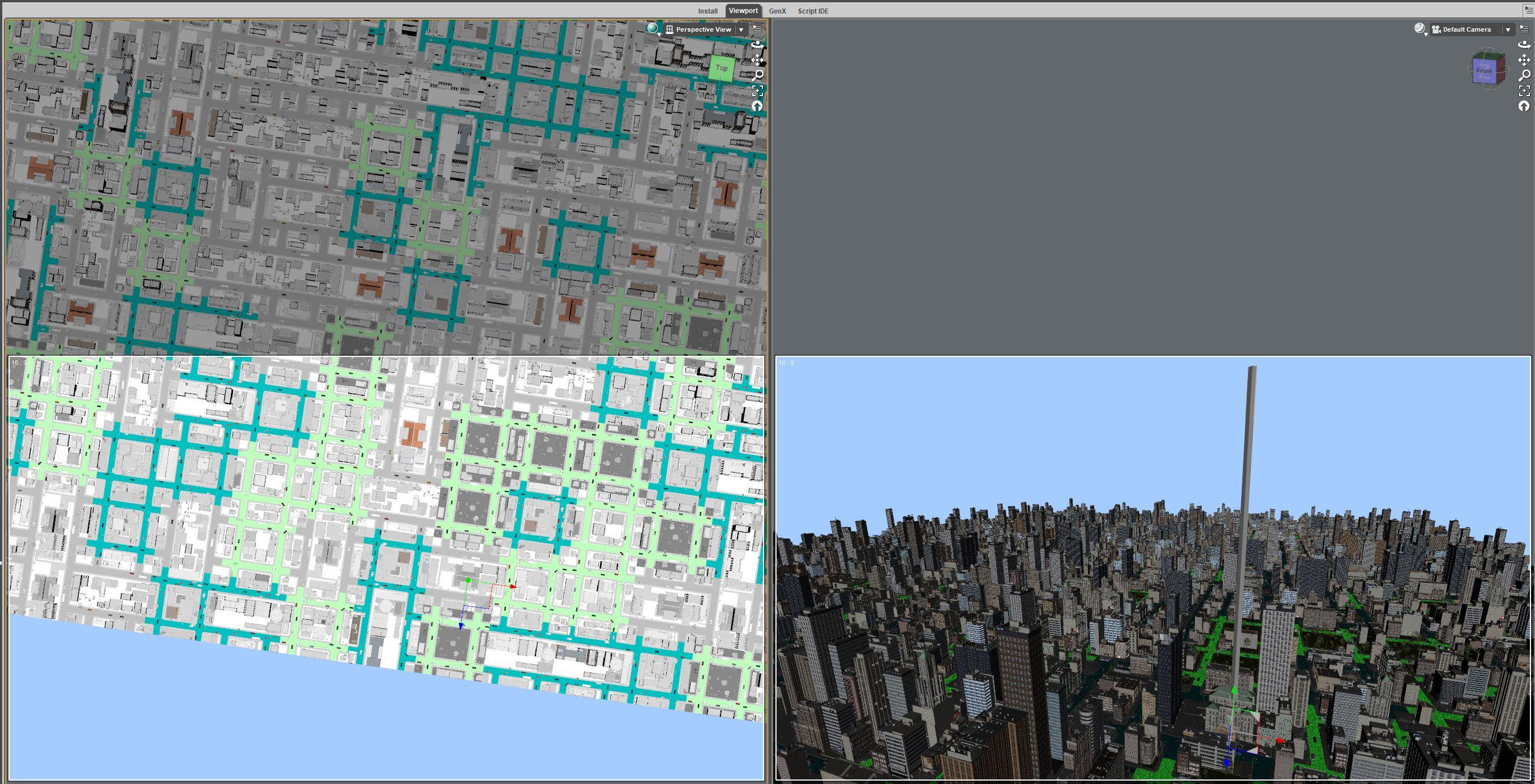This screenshot has height=784, width=1535.
Task: Expand the Perspective View camera dropdown arrow
Action: 741,29
